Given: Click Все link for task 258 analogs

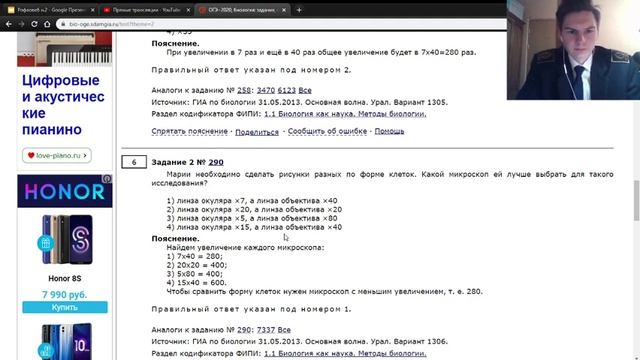Looking at the screenshot, I should tap(305, 90).
